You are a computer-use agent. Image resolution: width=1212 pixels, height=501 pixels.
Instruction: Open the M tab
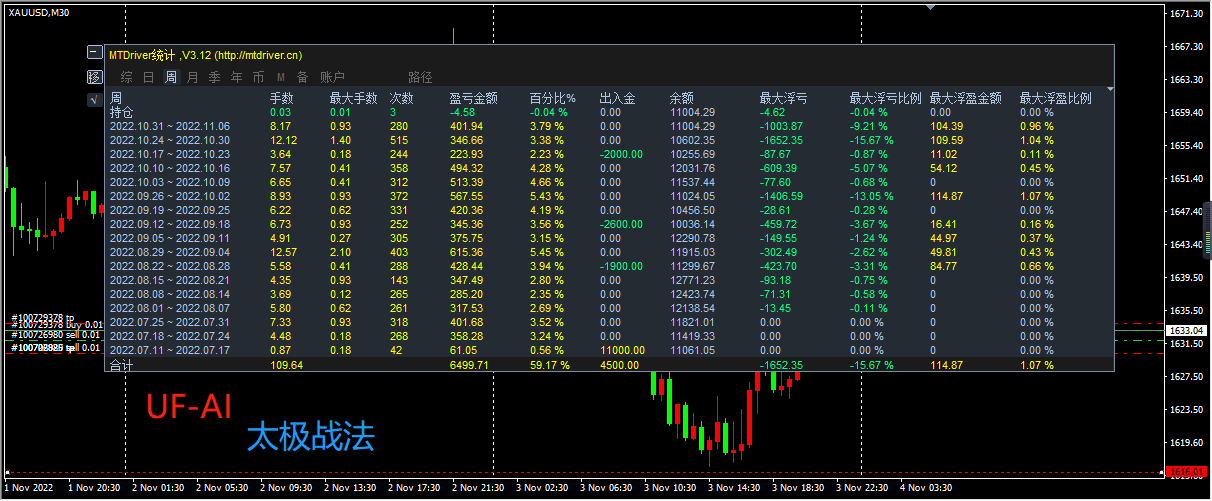[x=281, y=77]
